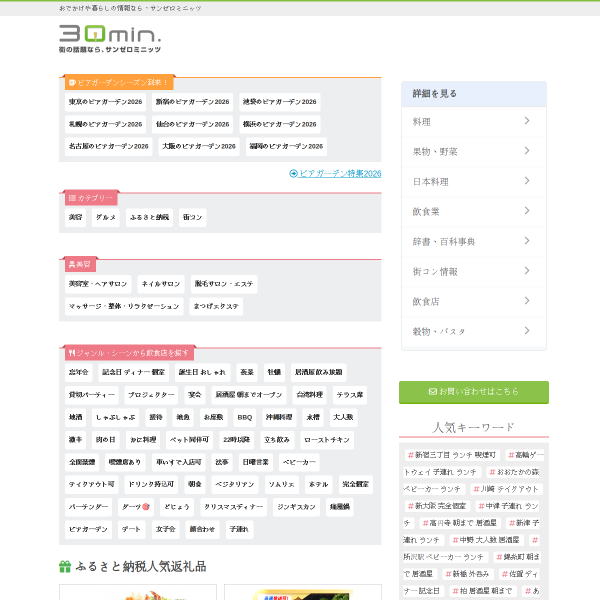The image size is (600, 600).
Task: Open the ビアガーデン特集2026 link
Action: (340, 174)
